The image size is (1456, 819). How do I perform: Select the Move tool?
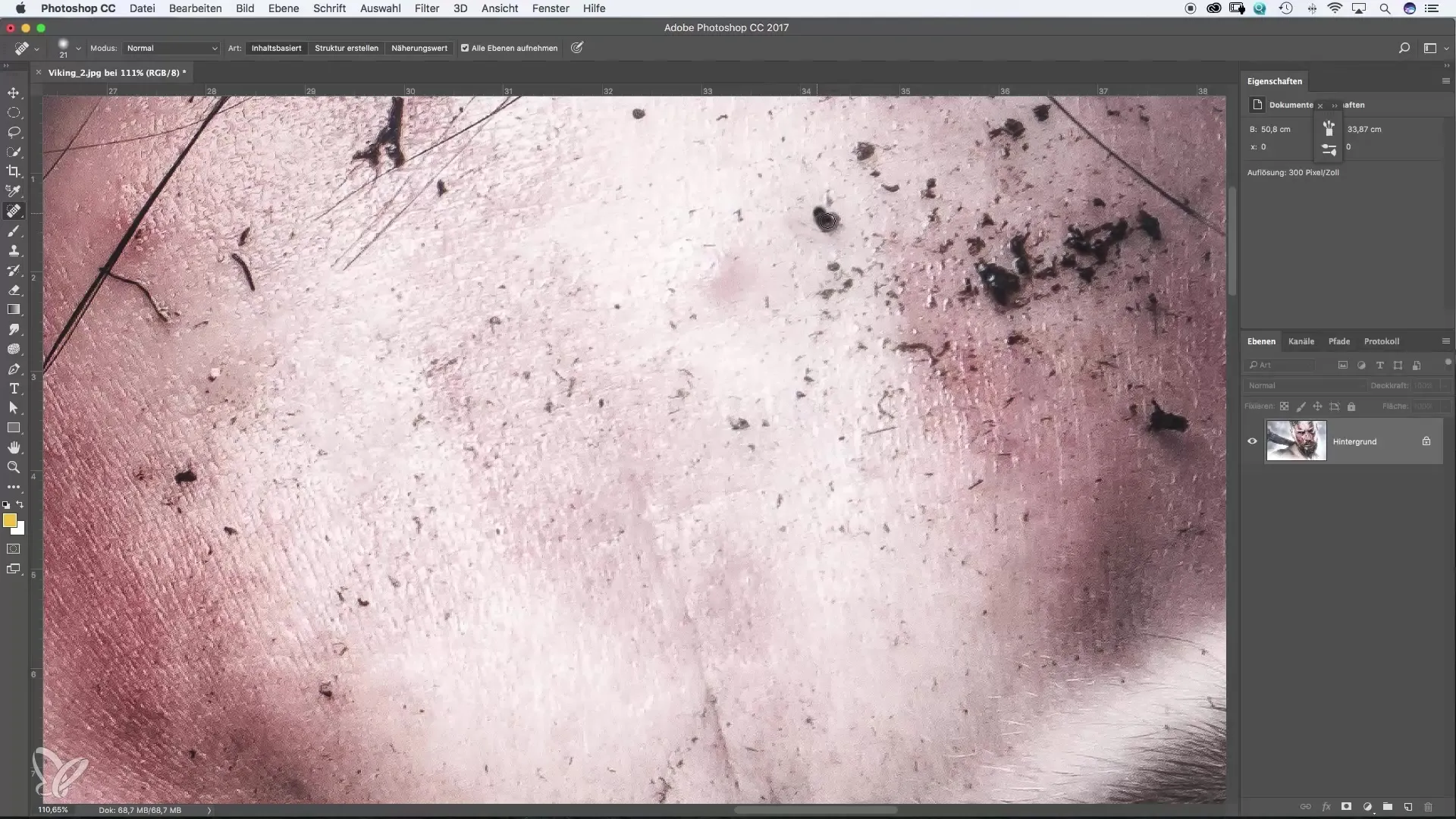(x=14, y=93)
